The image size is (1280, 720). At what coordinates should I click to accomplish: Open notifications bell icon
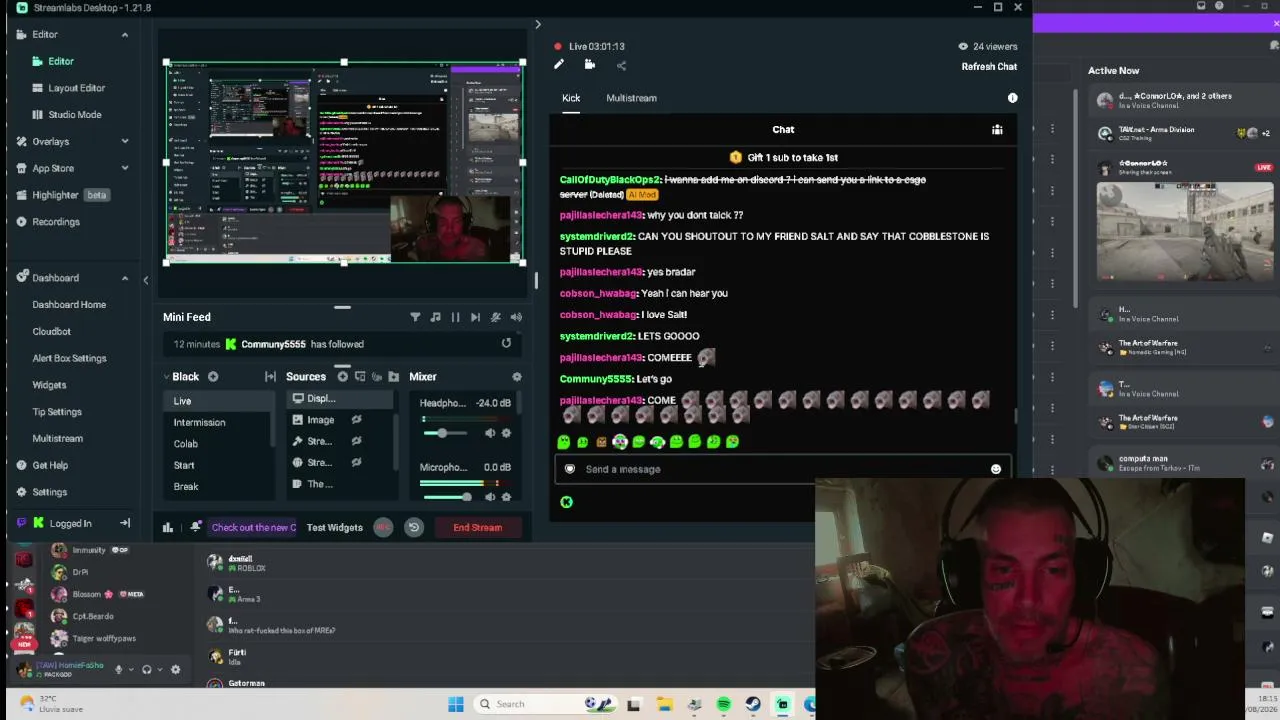196,527
